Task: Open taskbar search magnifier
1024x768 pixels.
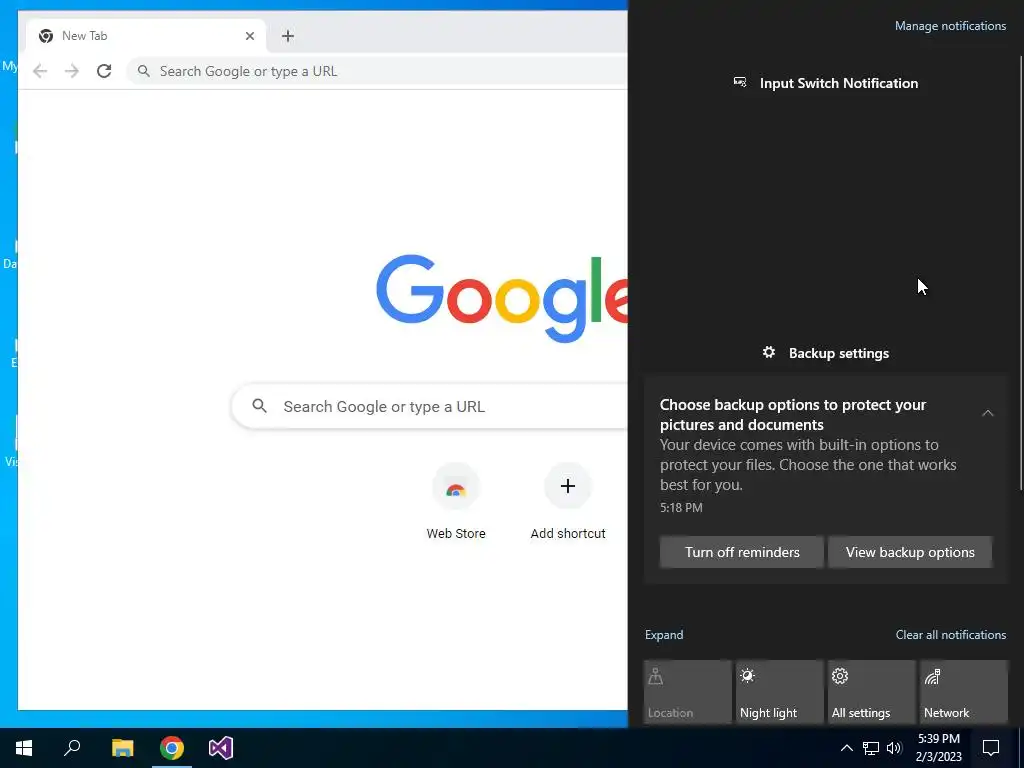Action: point(72,748)
